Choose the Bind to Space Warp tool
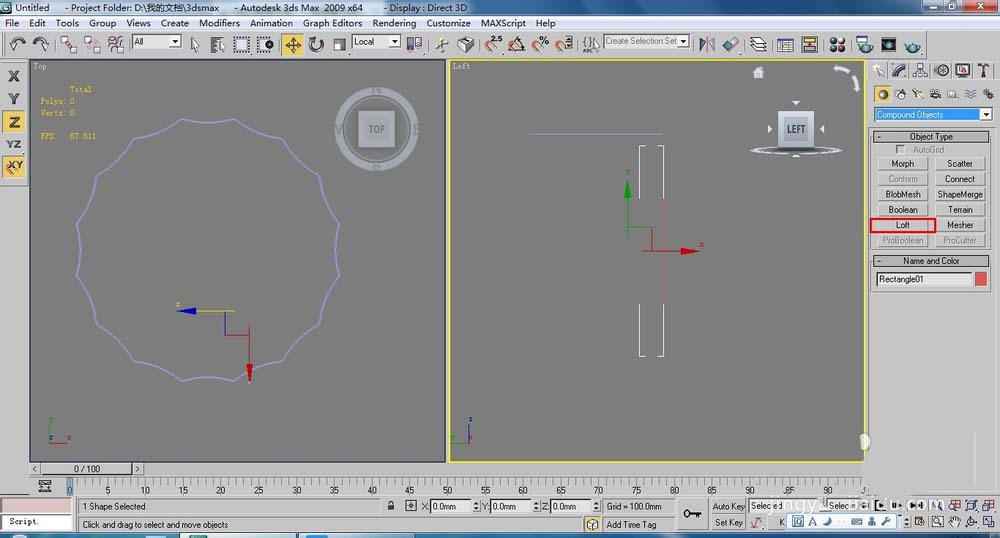 click(x=115, y=44)
